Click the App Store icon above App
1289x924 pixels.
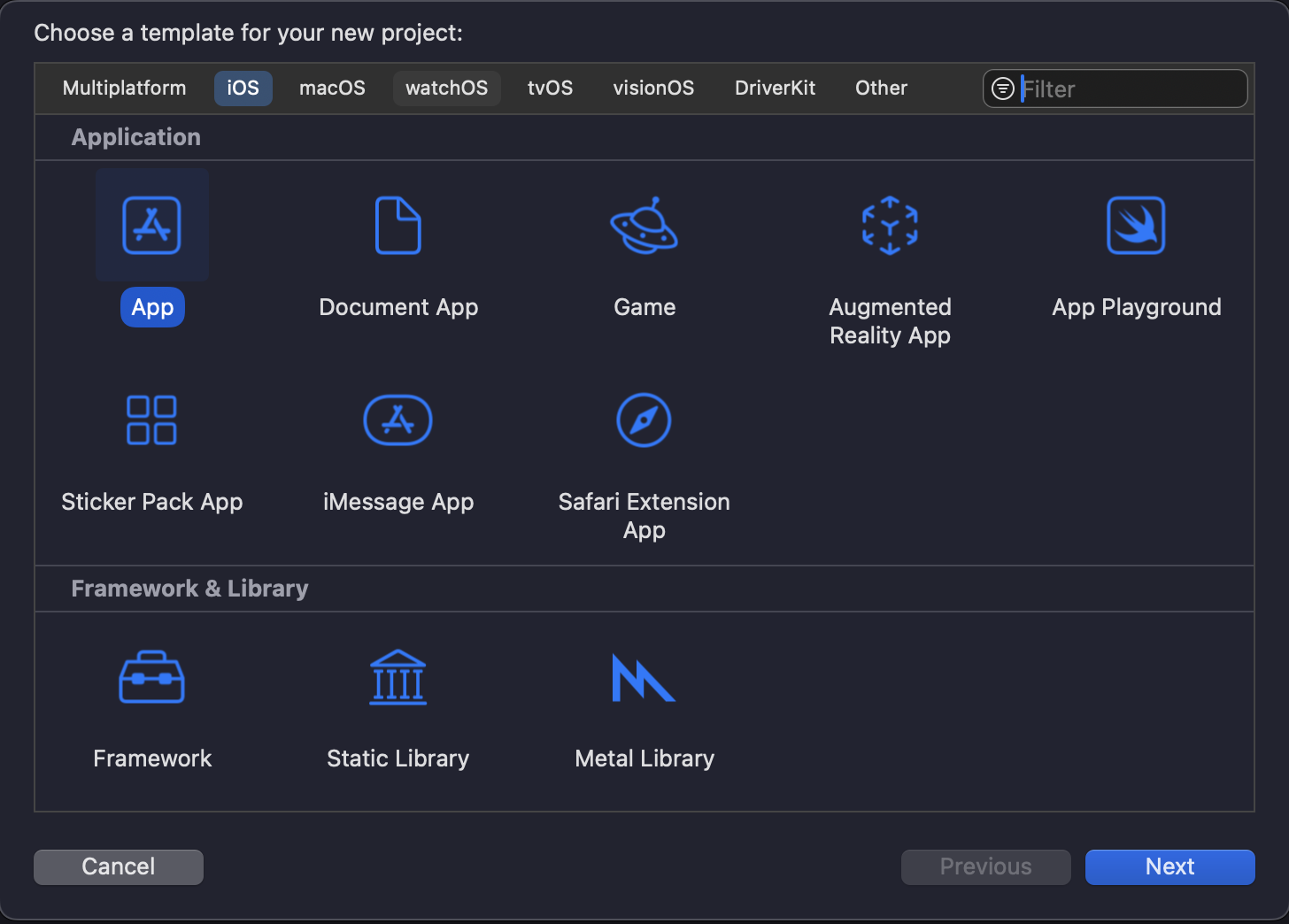coord(151,226)
